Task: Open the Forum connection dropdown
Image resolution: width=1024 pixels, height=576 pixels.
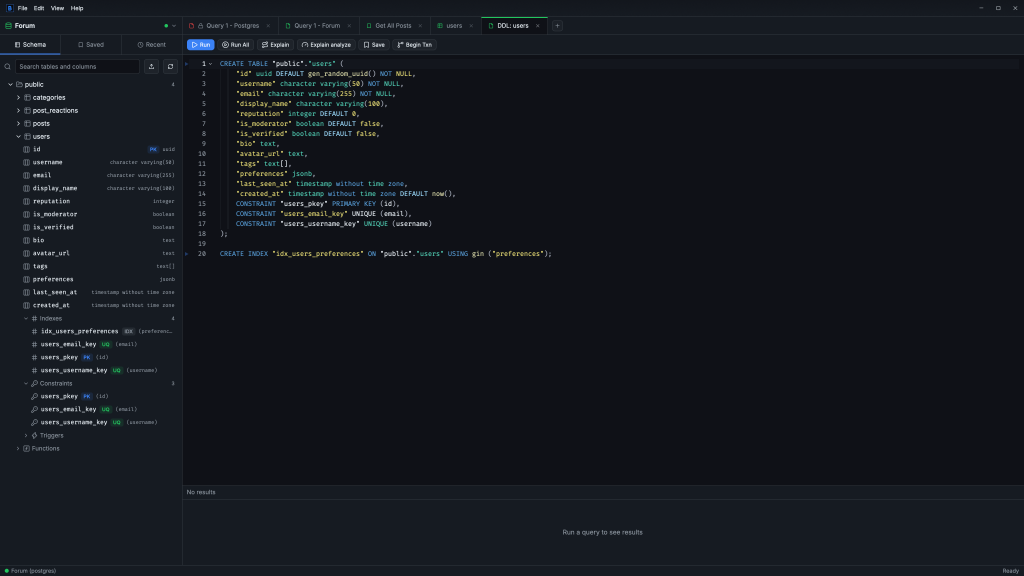Action: (x=174, y=26)
